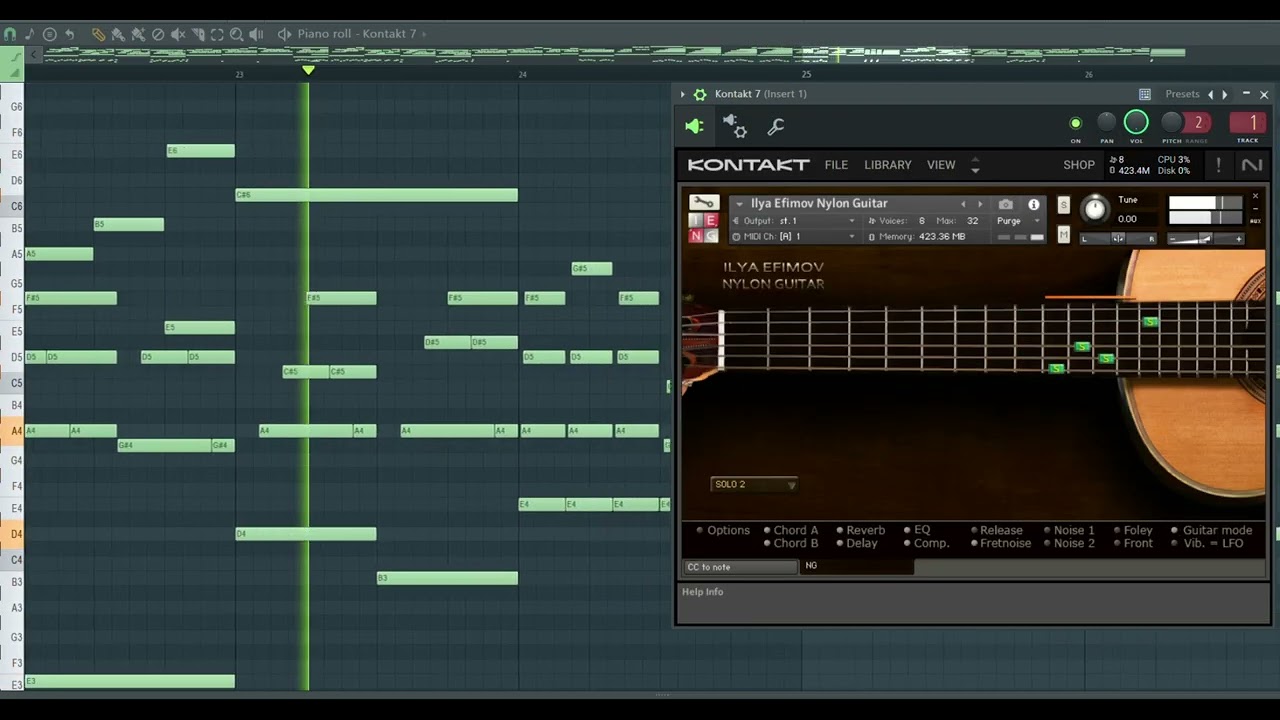Viewport: 1280px width, 720px height.
Task: Click the B3 note in piano roll
Action: pos(448,578)
